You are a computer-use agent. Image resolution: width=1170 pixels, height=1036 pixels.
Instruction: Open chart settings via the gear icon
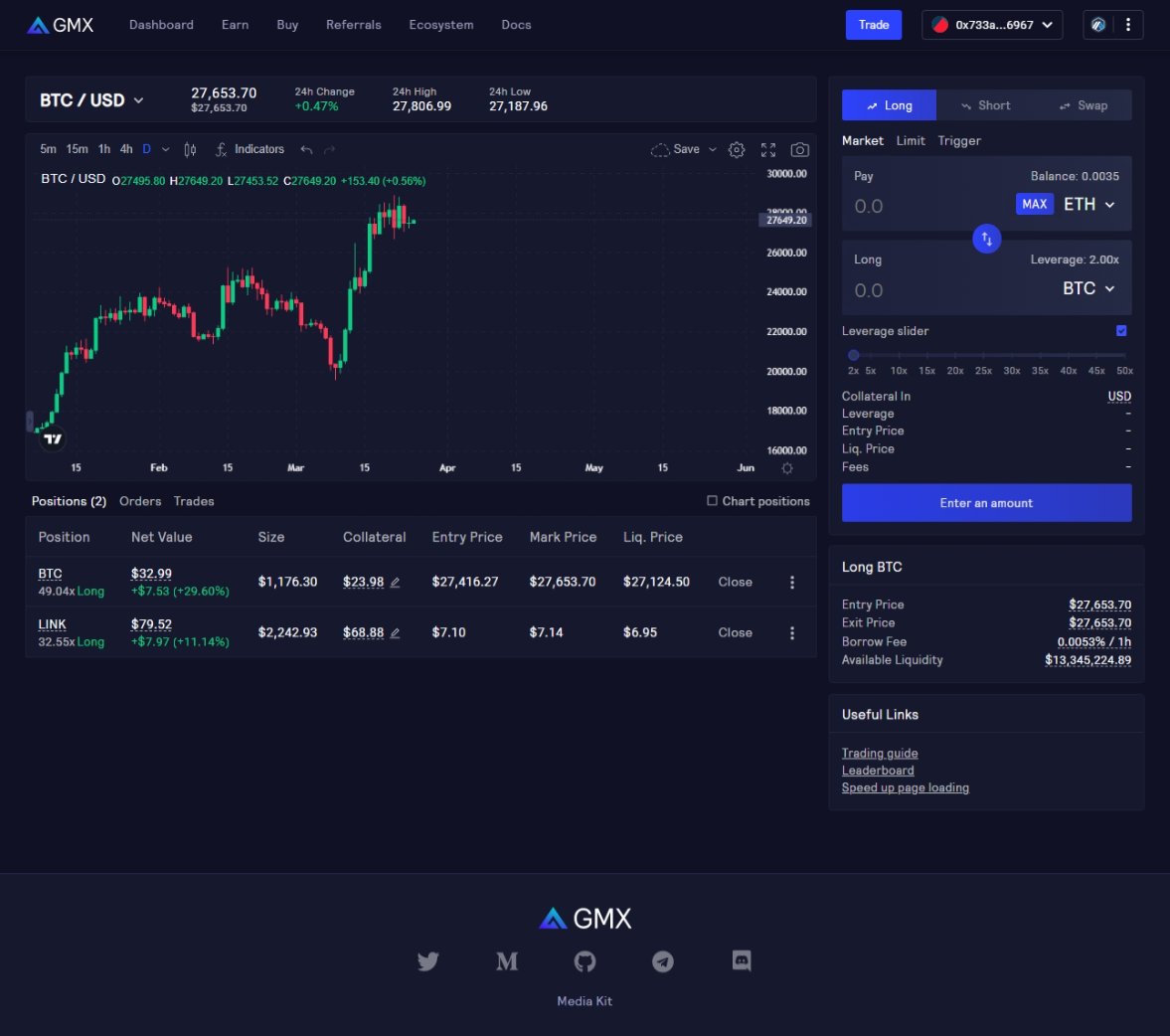tap(737, 149)
